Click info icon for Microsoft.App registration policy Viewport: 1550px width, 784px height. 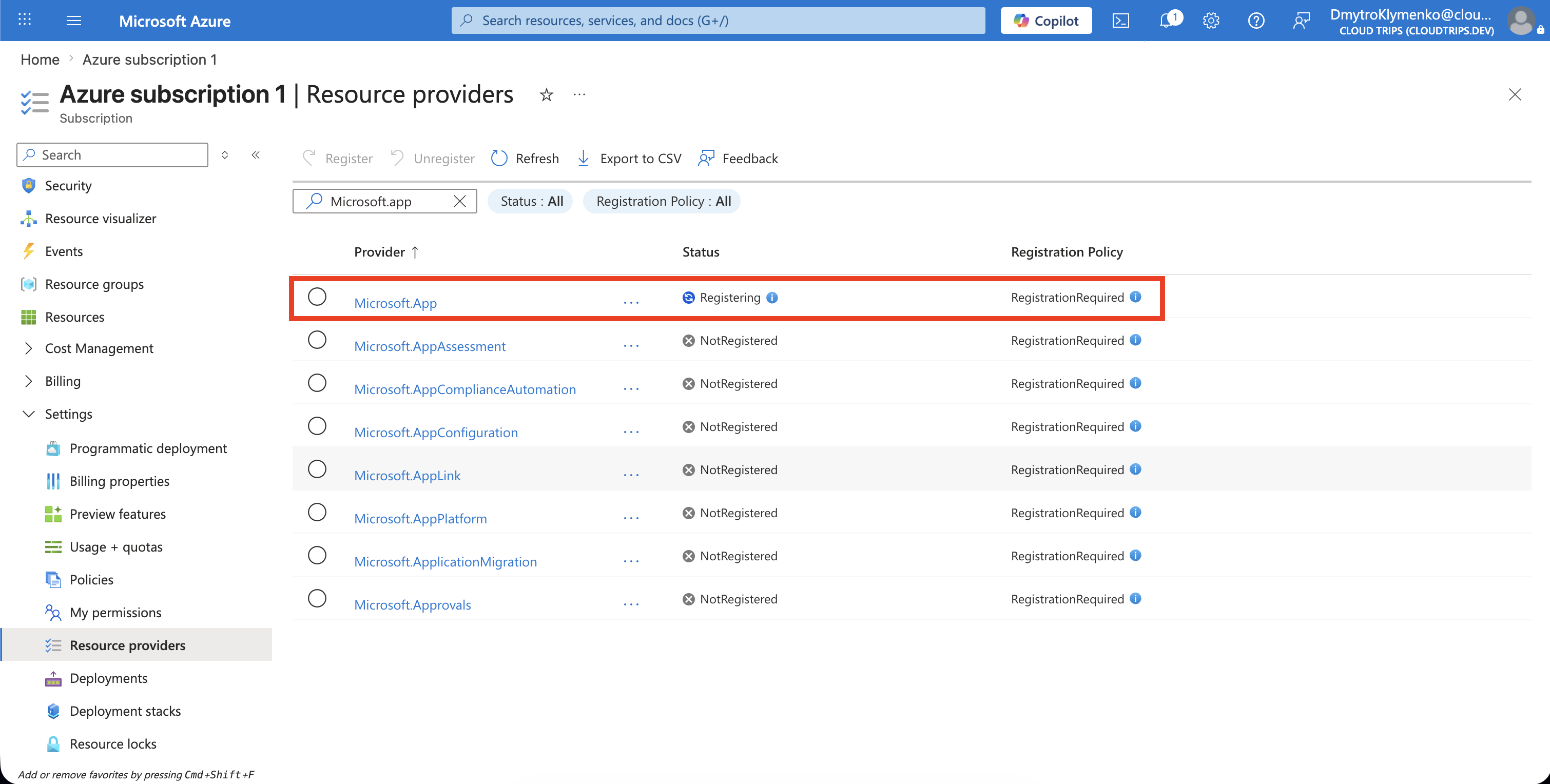pos(1135,297)
